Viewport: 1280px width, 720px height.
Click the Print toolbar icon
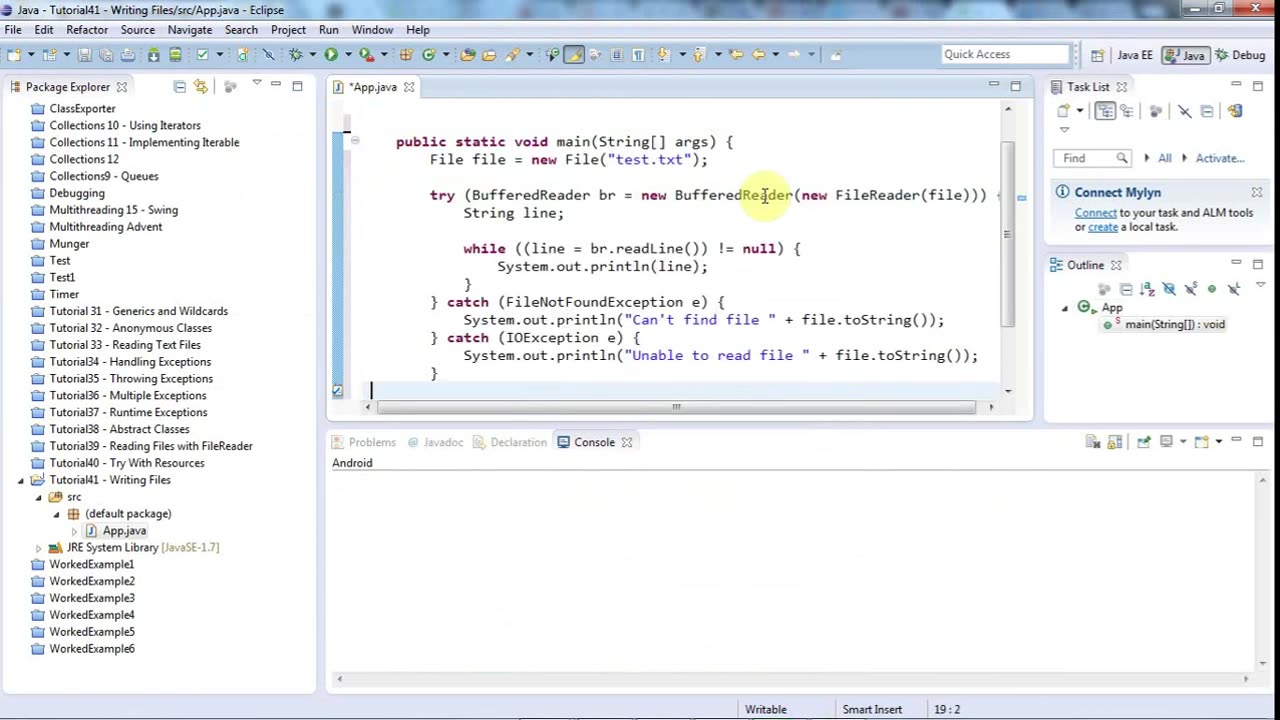[127, 55]
